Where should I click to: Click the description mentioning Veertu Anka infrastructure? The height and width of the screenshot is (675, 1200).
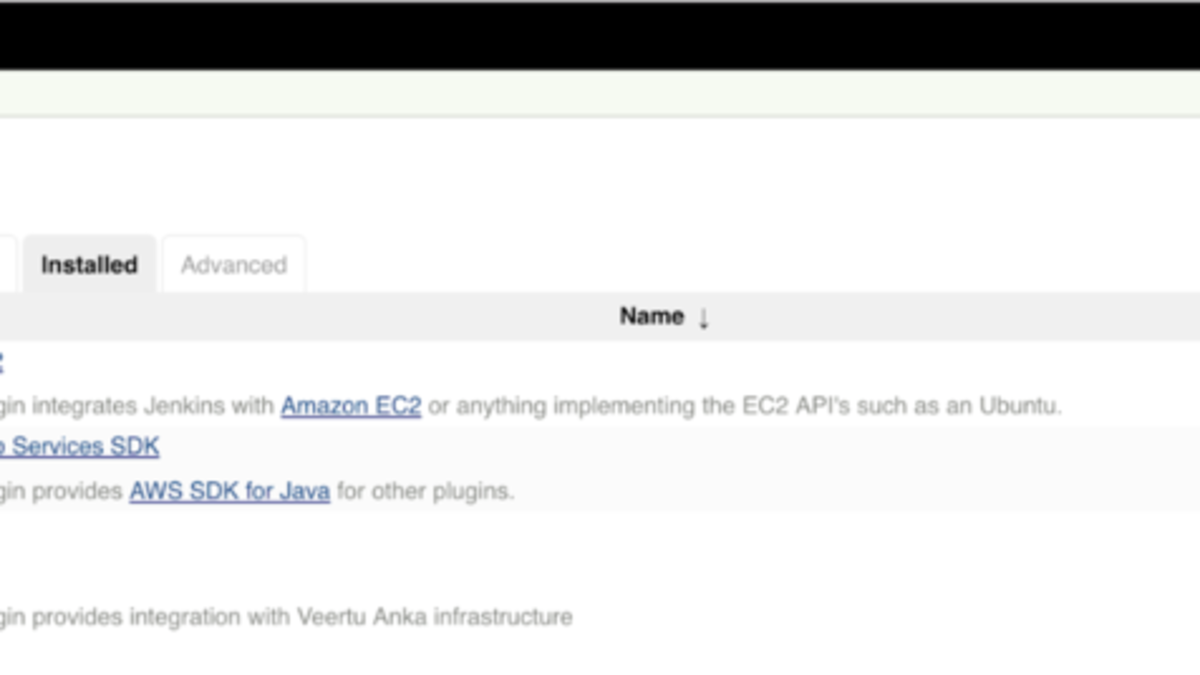coord(287,617)
